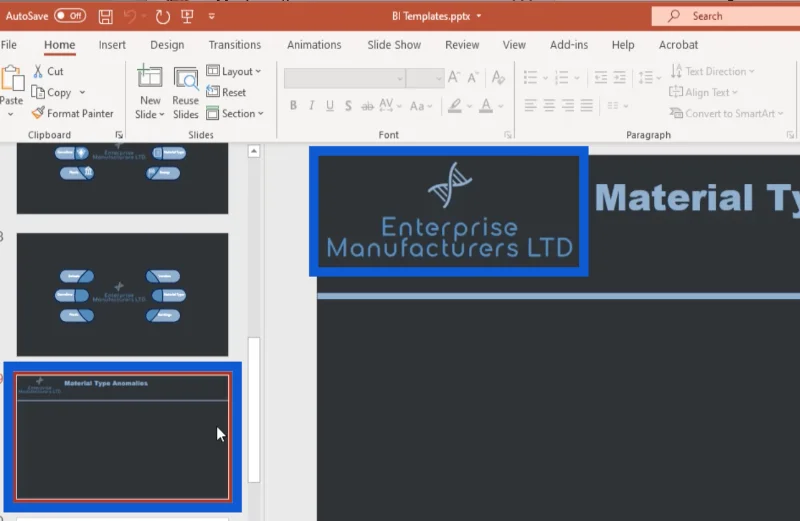Viewport: 800px width, 521px height.
Task: Expand the Copy dropdown arrow
Action: [82, 92]
